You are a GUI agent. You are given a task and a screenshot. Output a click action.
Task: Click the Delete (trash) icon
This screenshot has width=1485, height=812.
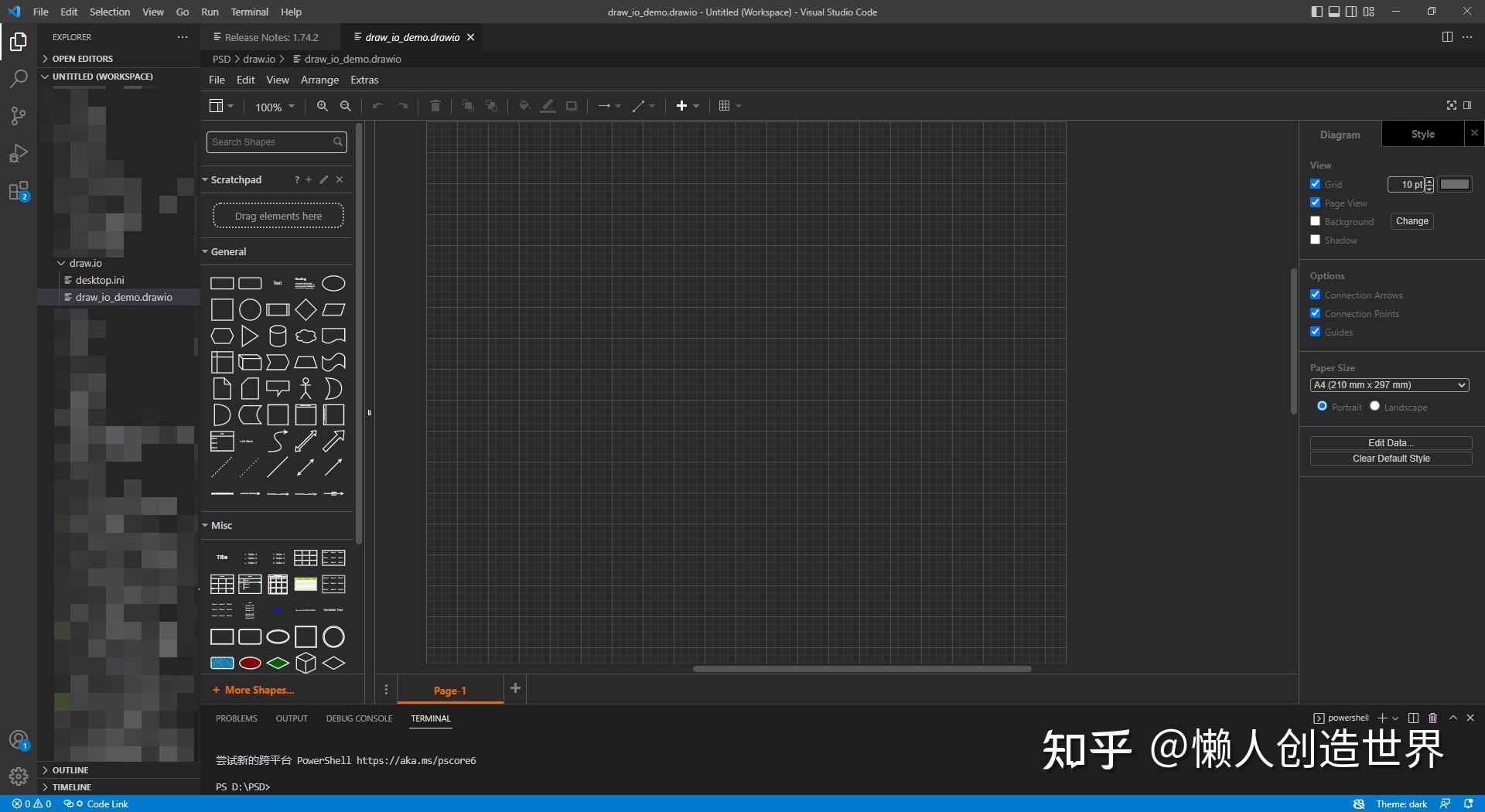[x=435, y=106]
